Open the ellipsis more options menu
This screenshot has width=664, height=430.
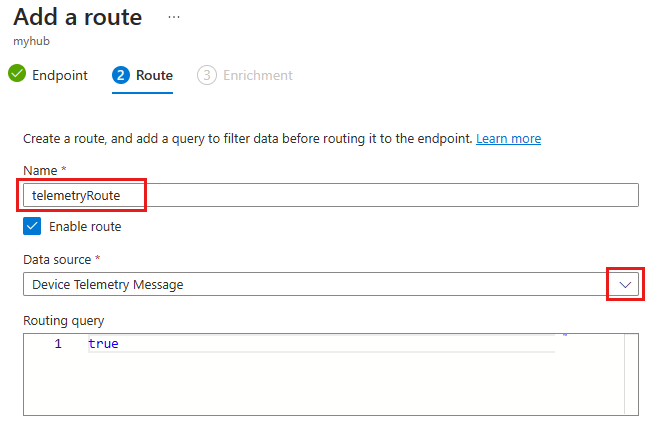(x=174, y=17)
